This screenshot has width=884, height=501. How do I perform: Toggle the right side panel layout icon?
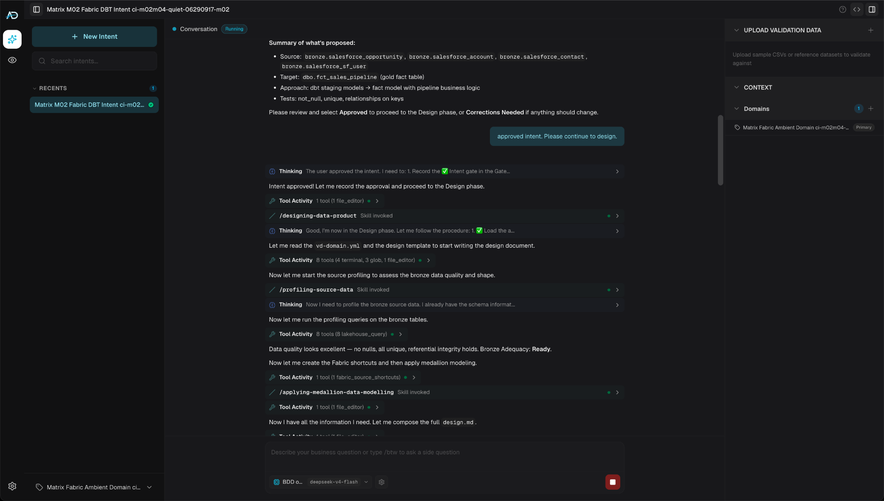(x=872, y=10)
